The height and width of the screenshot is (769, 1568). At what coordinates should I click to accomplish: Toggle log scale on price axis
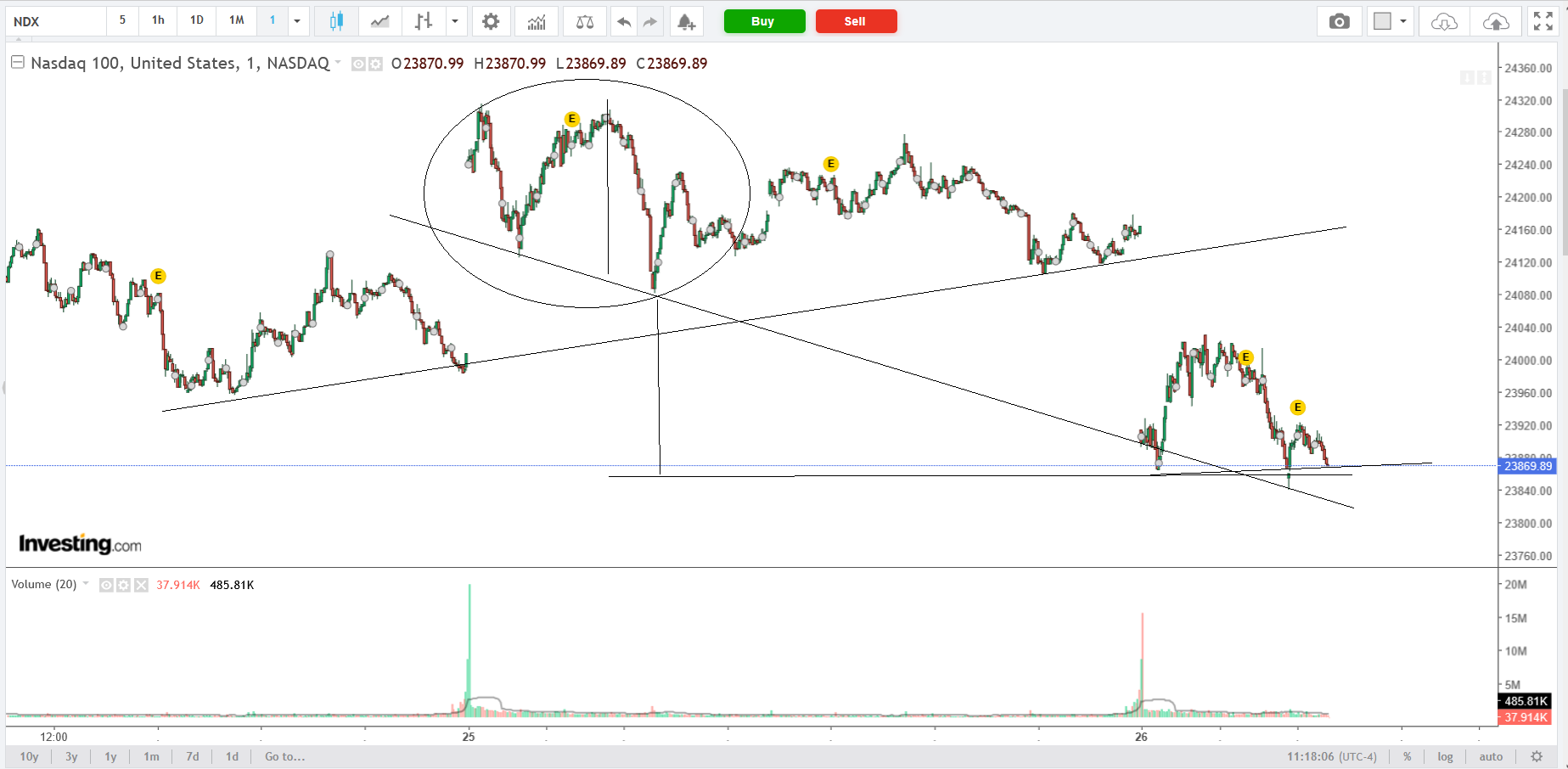(x=1445, y=756)
